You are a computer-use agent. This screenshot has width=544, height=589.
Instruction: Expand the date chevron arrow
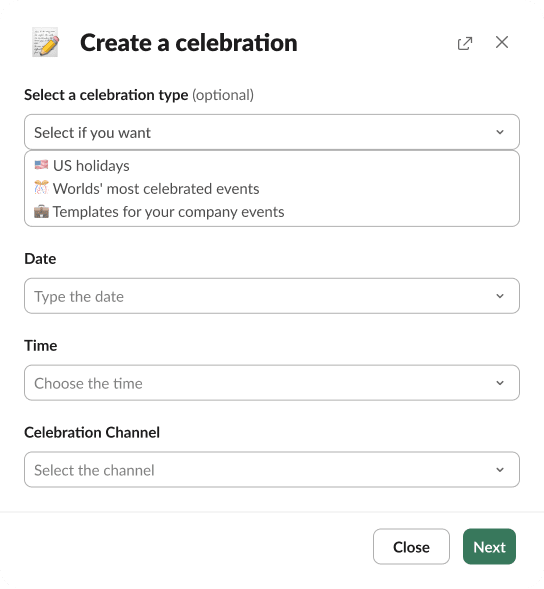point(500,296)
